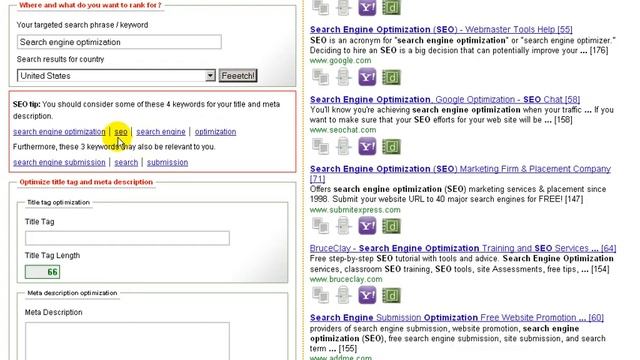Click the Yahoo icon under www.seochat.com
The image size is (640, 360).
coord(367,147)
